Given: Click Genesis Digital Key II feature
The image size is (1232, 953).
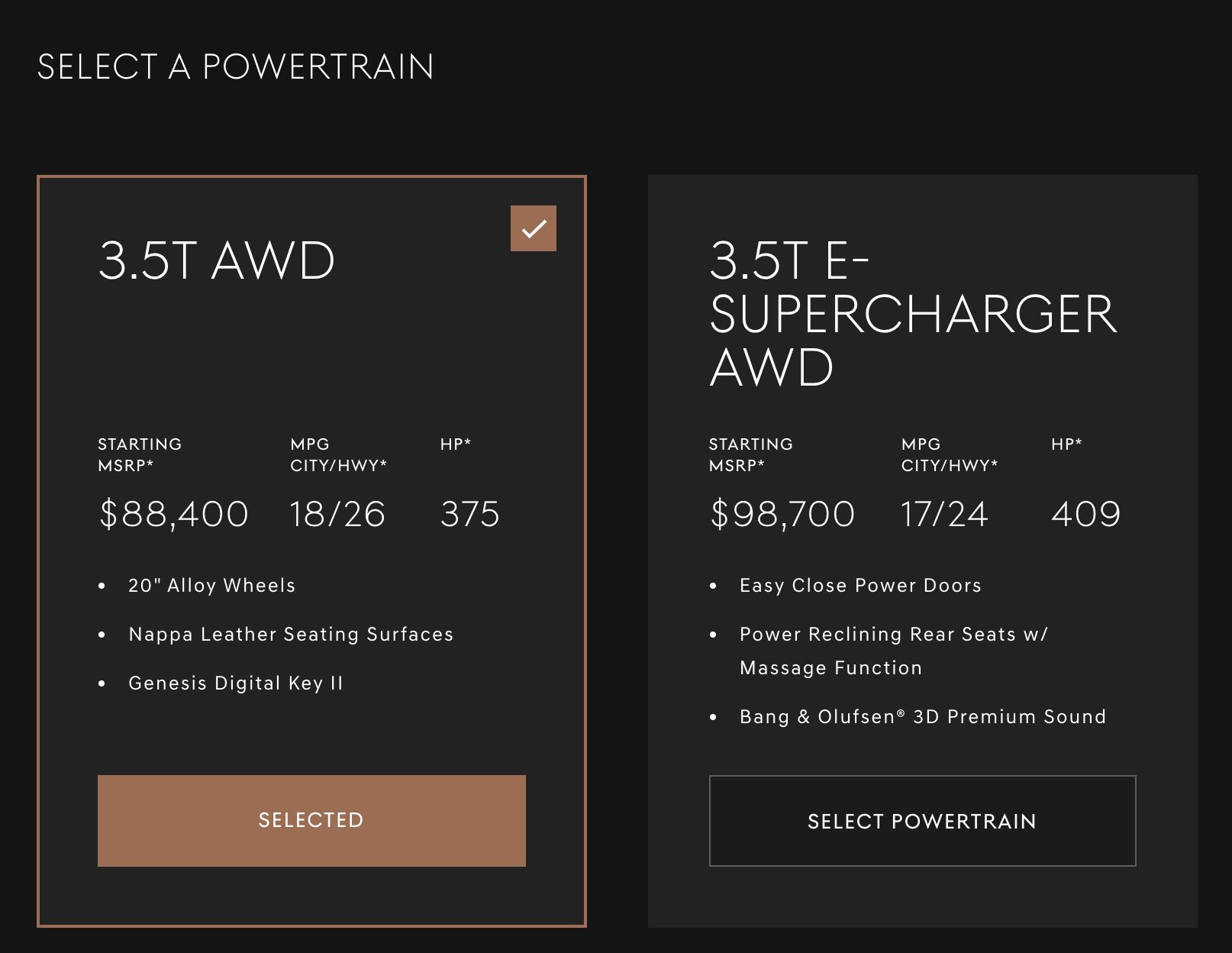Looking at the screenshot, I should tap(236, 683).
